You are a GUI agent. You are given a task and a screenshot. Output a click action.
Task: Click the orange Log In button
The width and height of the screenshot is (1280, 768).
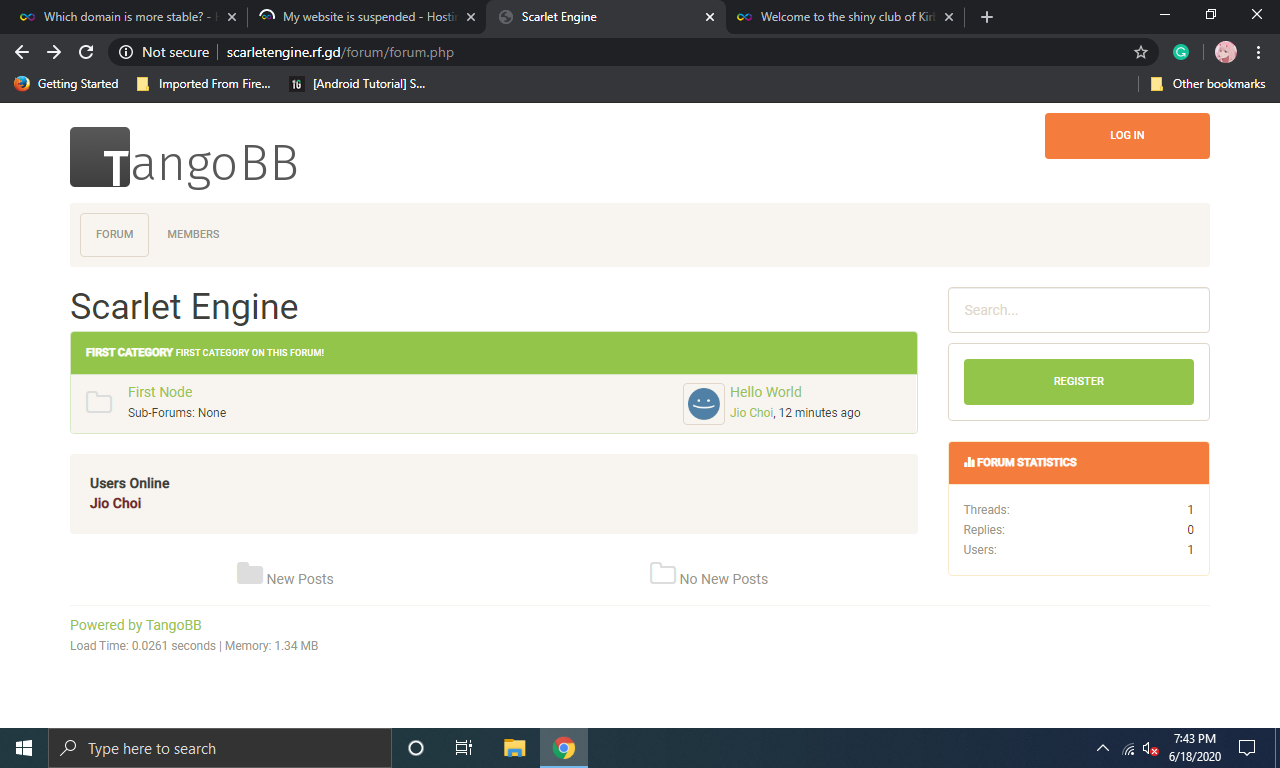click(1127, 136)
